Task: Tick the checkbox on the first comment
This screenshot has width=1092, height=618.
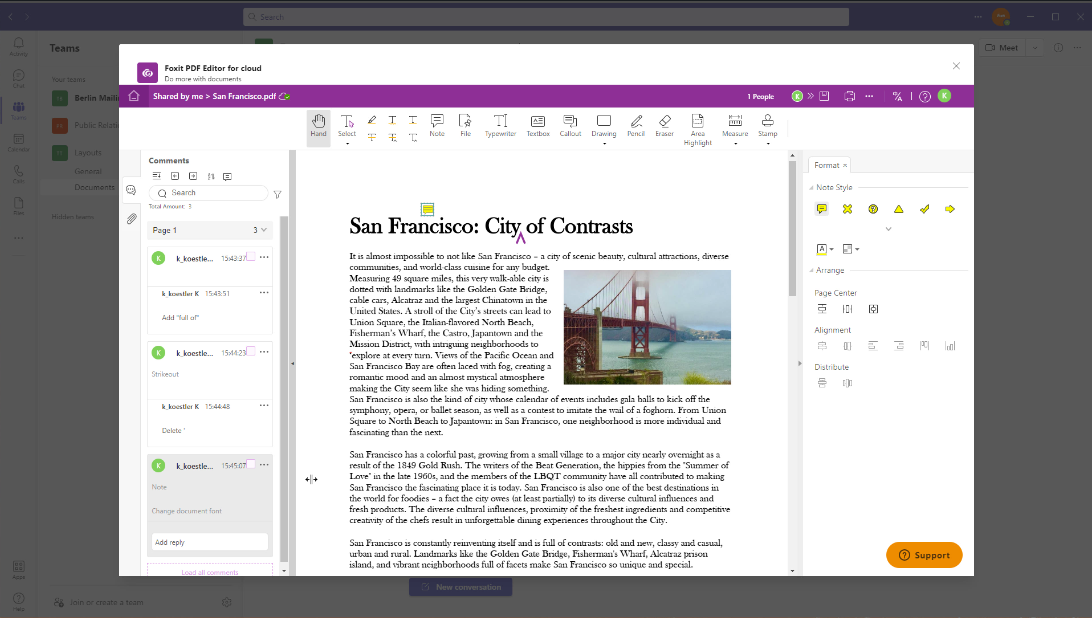Action: click(x=252, y=257)
